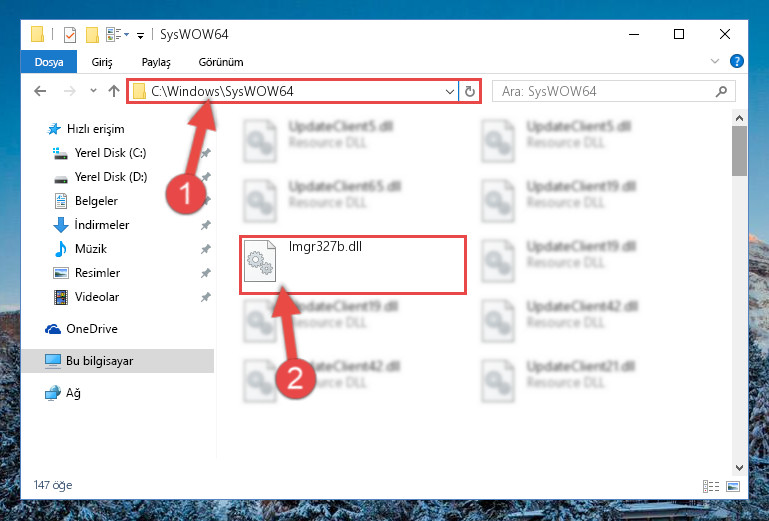Click the pin icon next to İndirmeler

205,225
